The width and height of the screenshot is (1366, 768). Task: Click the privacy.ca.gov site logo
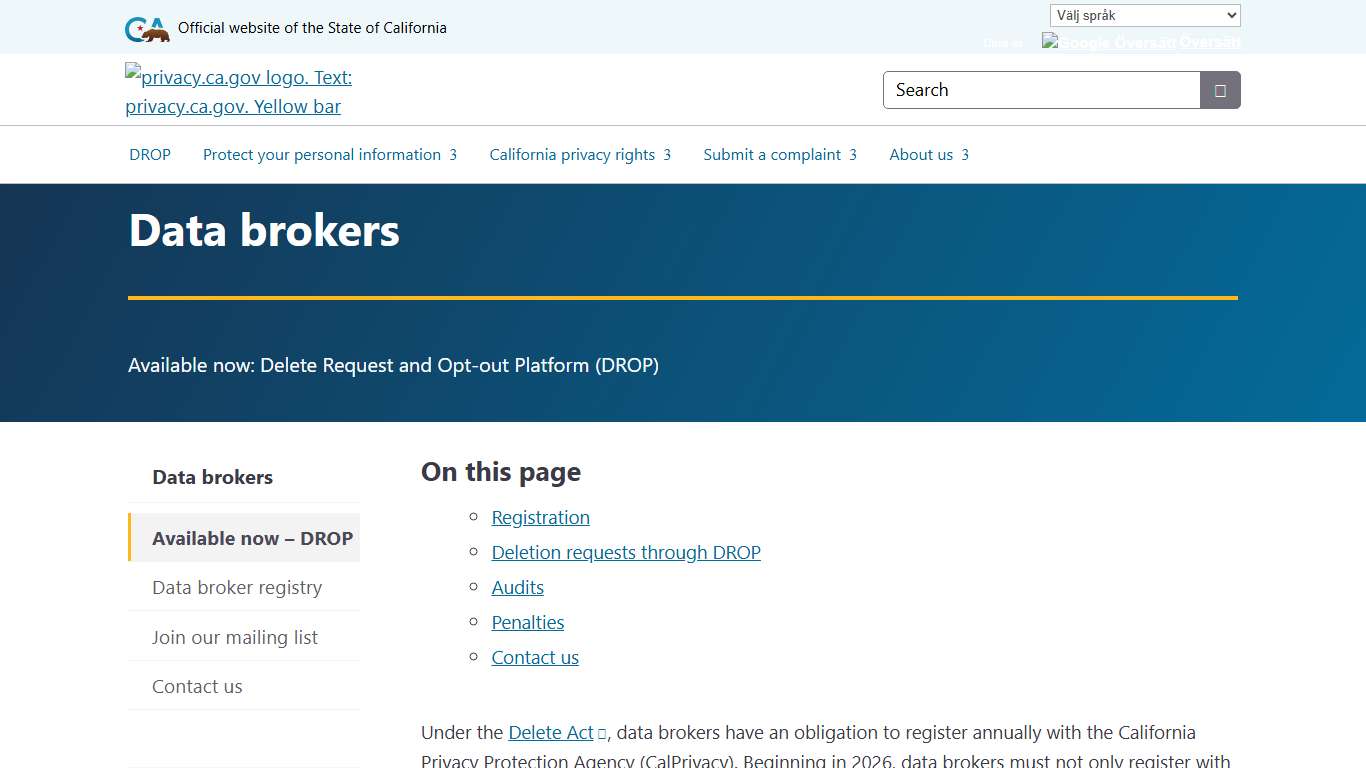238,91
